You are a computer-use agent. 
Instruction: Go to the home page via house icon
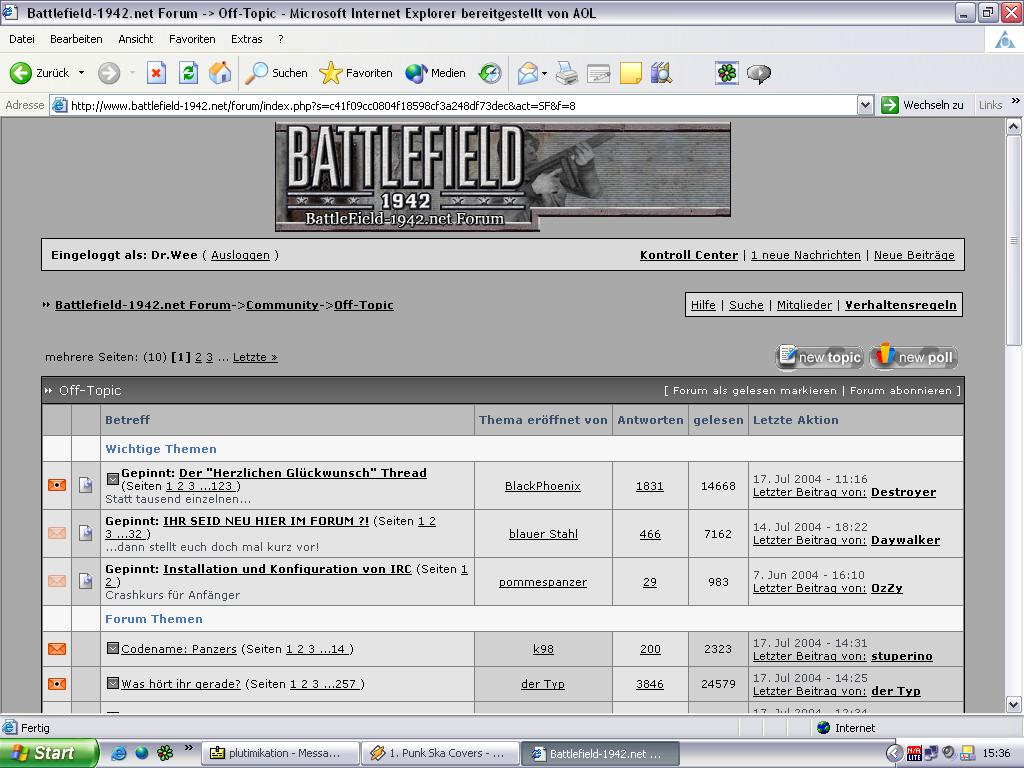[220, 73]
